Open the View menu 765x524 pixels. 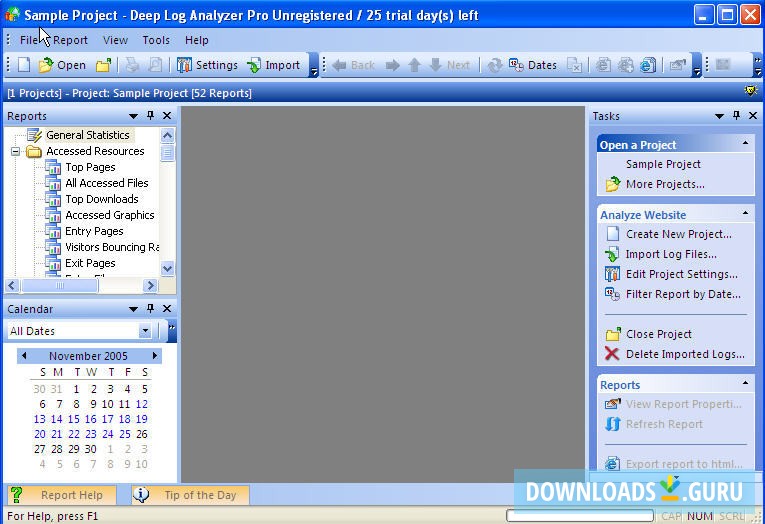coord(115,40)
